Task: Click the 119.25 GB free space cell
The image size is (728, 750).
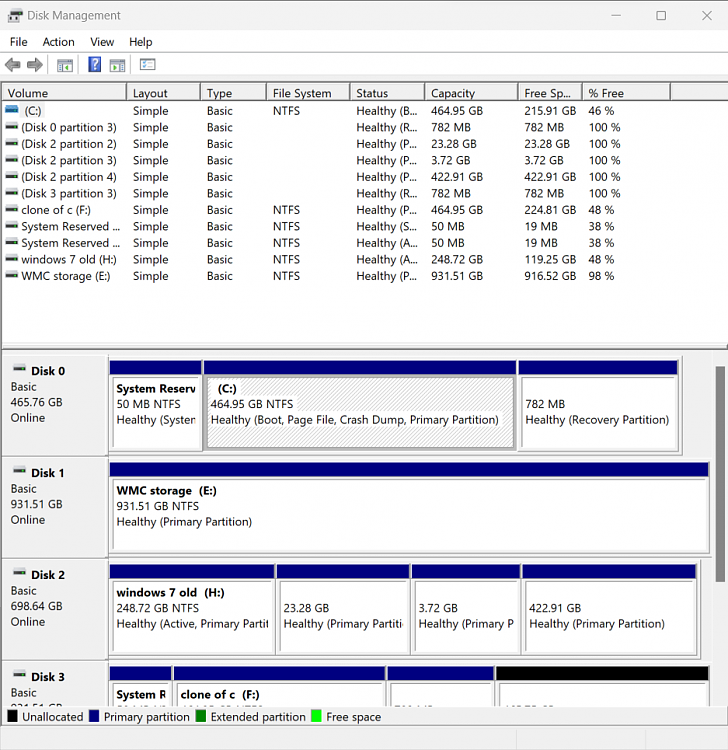Action: pos(550,259)
